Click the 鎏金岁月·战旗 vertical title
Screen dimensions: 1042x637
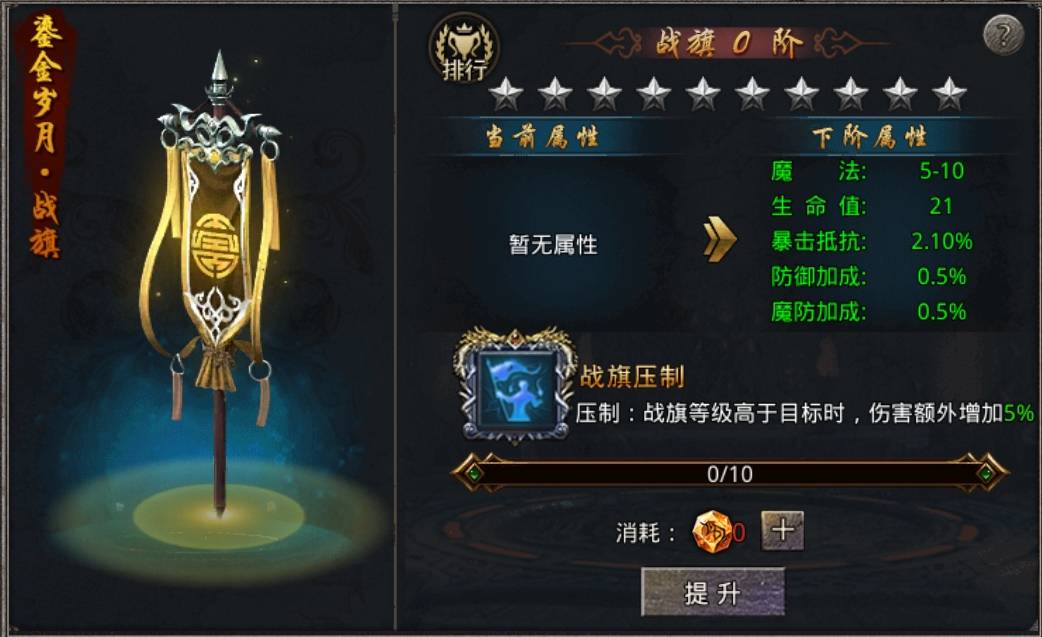(x=45, y=138)
